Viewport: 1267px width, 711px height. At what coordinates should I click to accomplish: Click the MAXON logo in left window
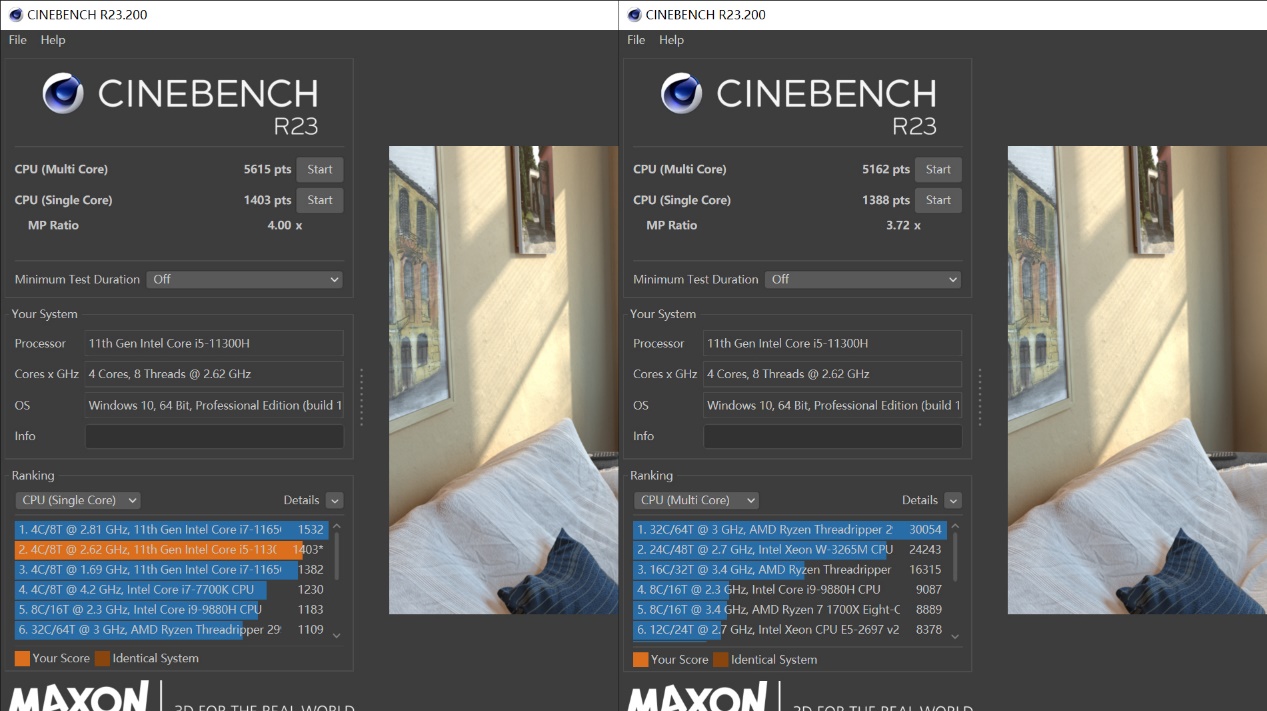tap(80, 697)
